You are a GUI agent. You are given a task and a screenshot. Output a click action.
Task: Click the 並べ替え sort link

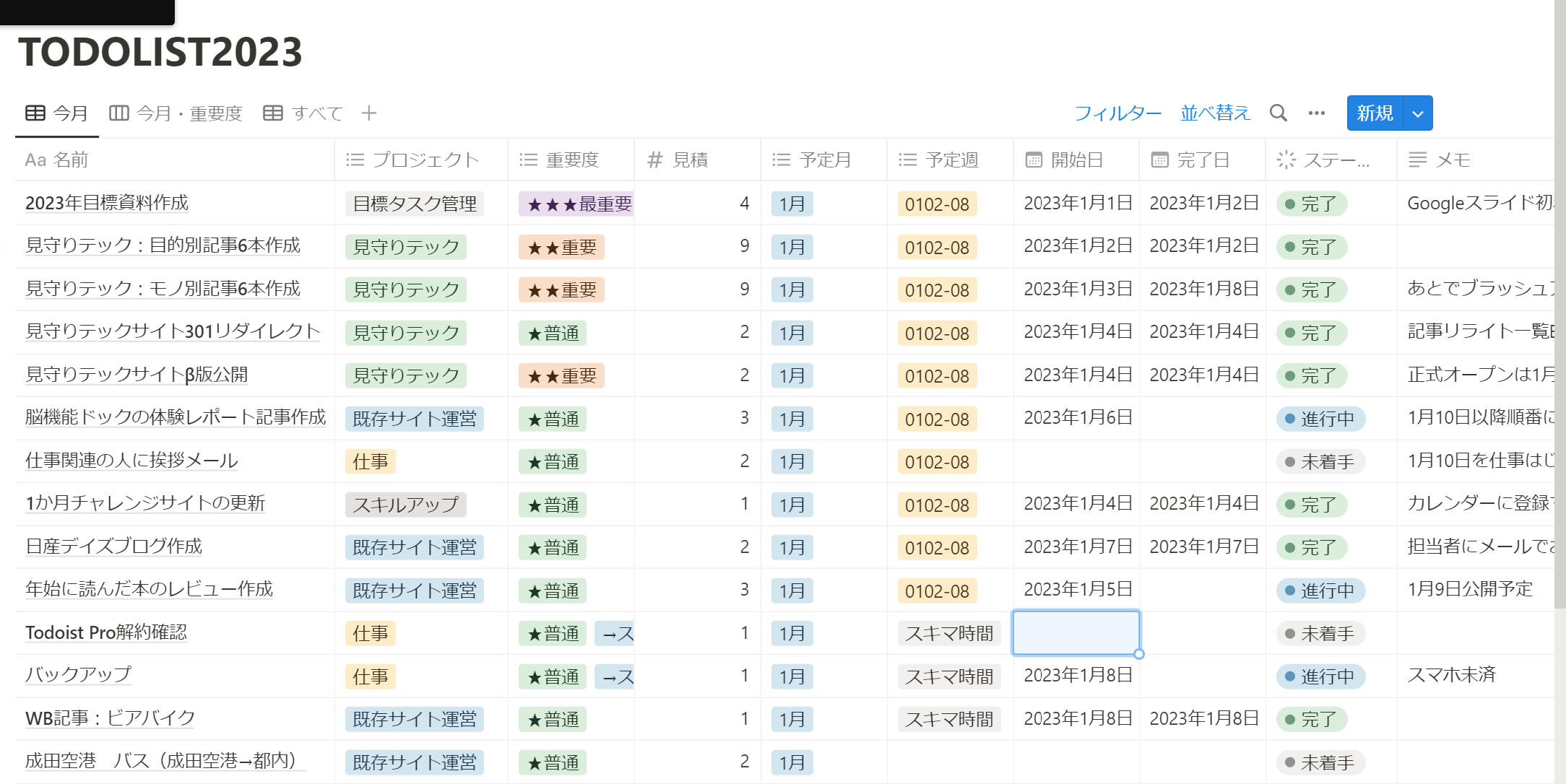[1214, 113]
